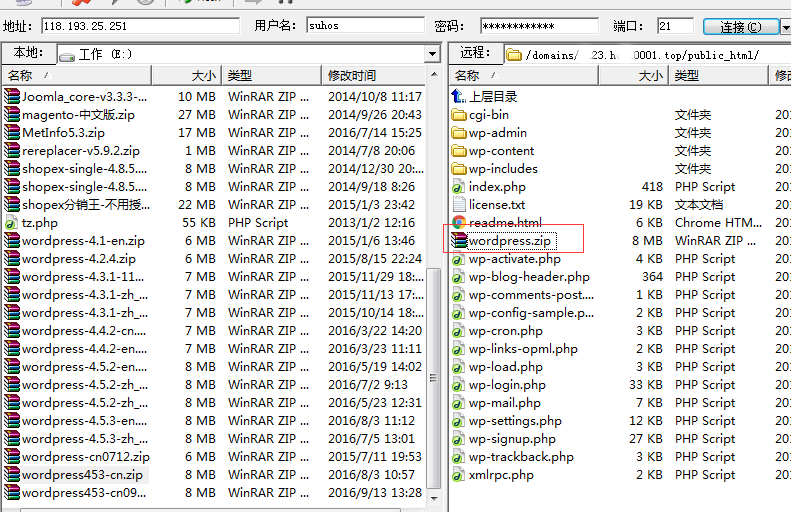Click the 上层目录 parent directory icon
The image size is (791, 512).
coord(459,96)
